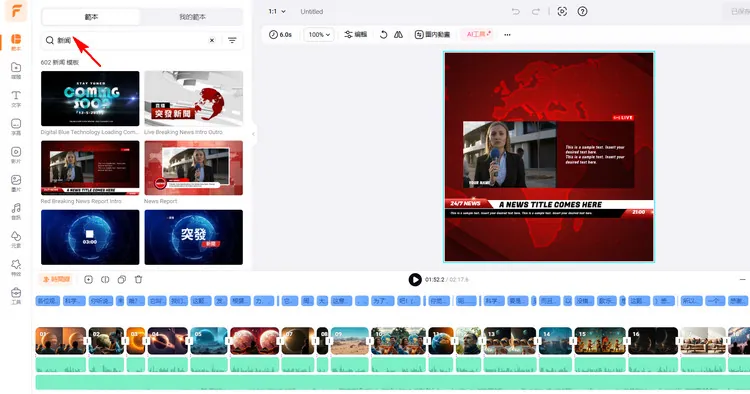This screenshot has width=750, height=394.
Task: Clear the template search field text
Action: [212, 40]
